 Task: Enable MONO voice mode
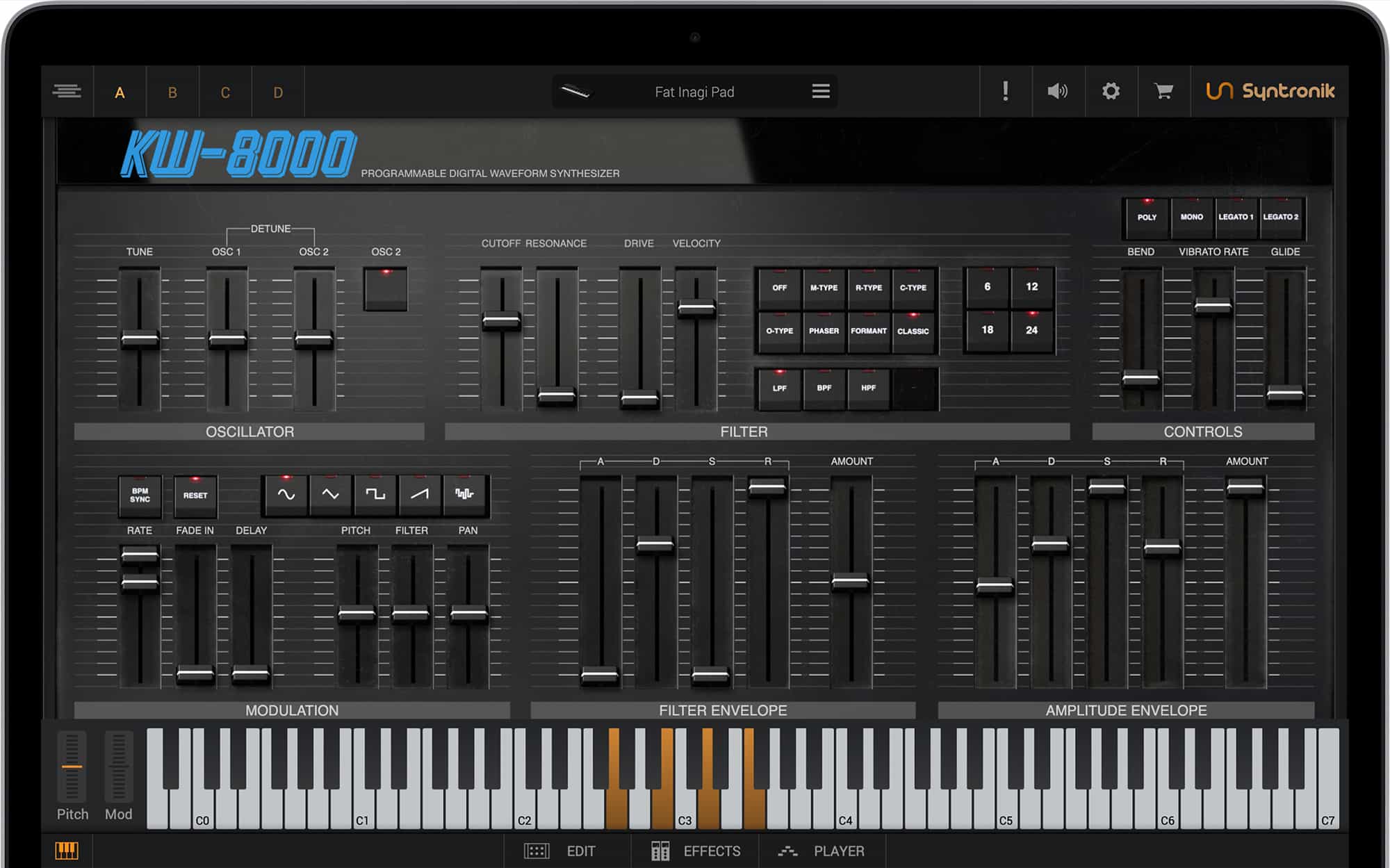click(1191, 218)
